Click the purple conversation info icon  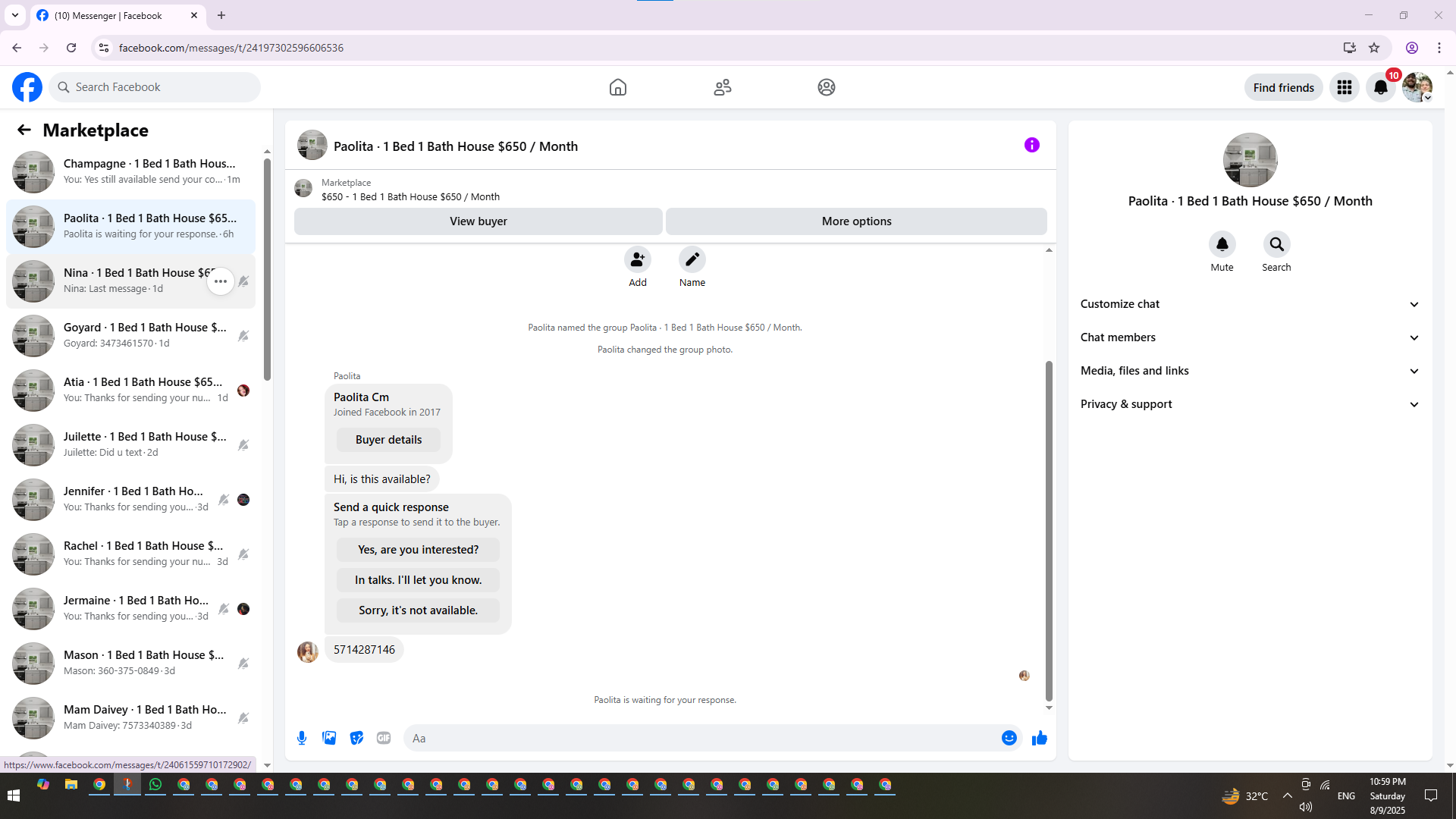[1031, 145]
